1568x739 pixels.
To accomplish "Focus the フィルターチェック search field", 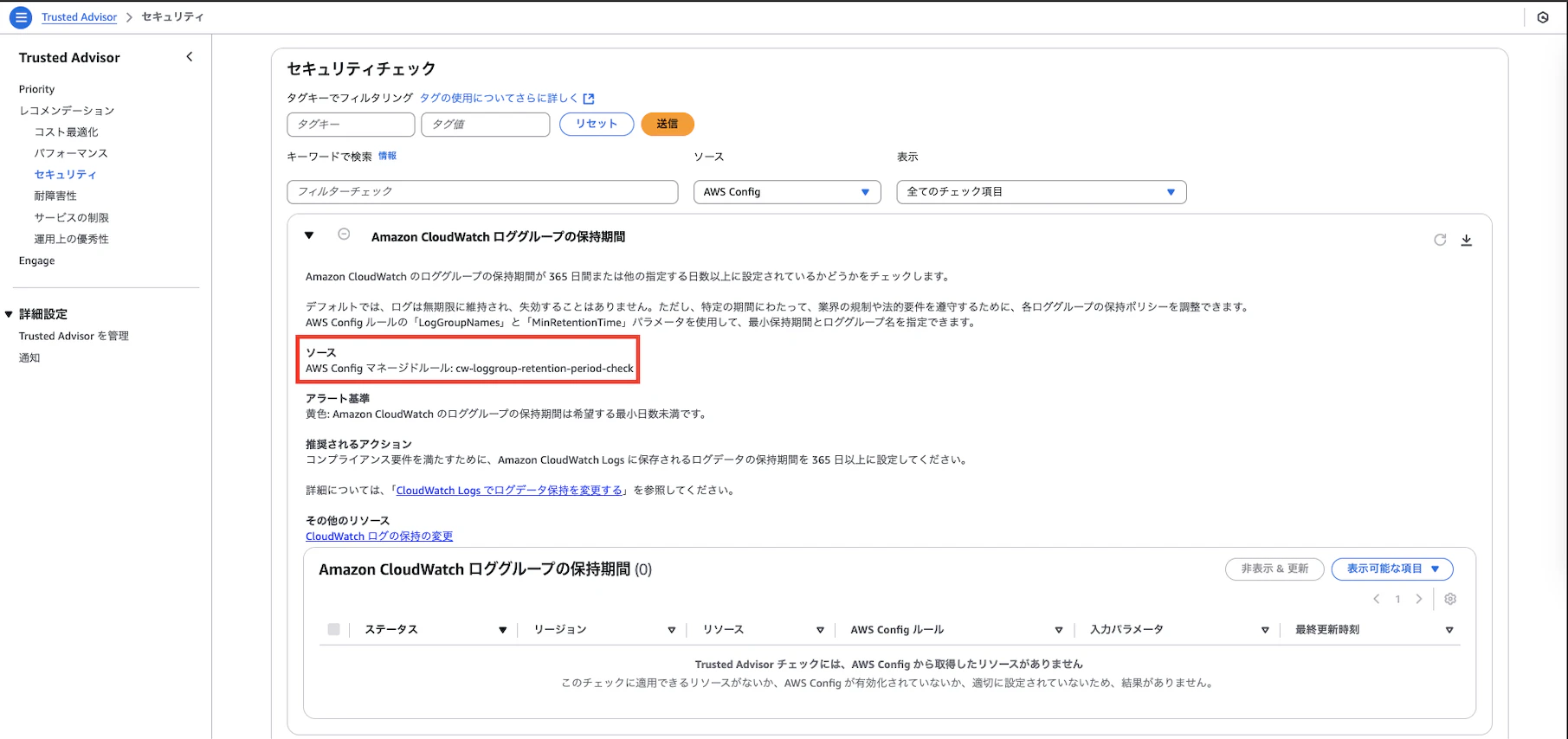I will [x=482, y=192].
